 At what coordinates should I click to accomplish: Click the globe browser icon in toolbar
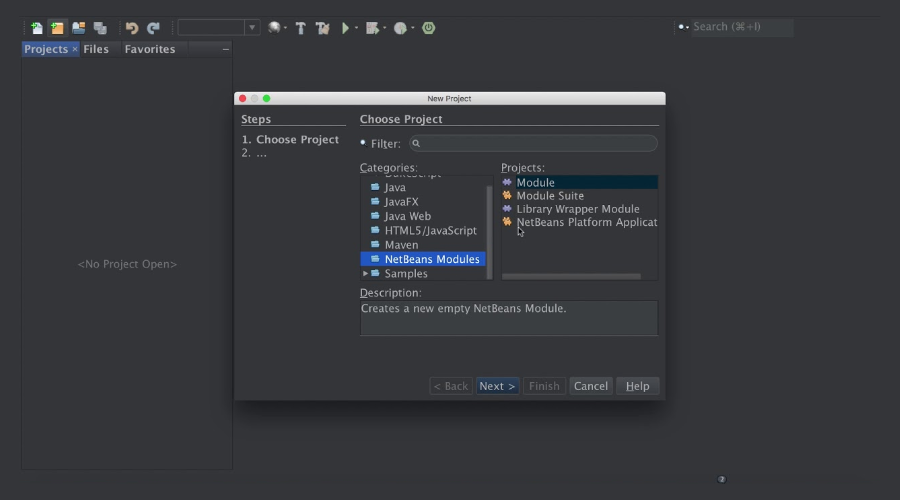274,27
